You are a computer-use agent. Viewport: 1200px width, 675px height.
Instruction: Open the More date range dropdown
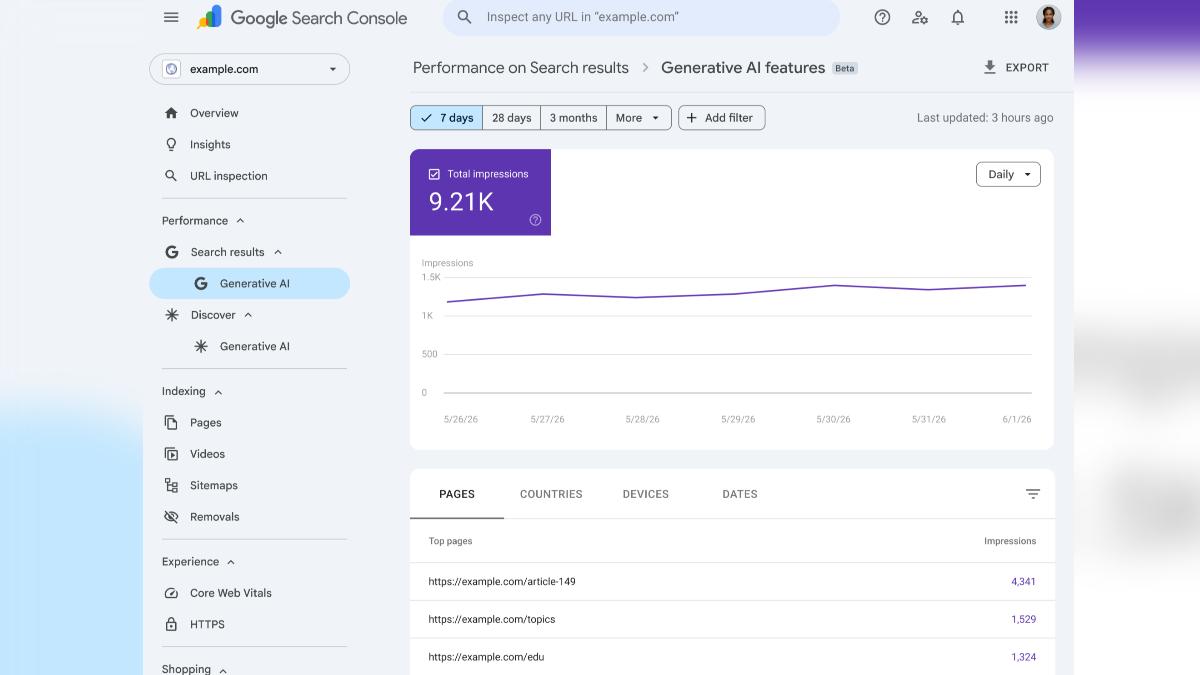(638, 118)
